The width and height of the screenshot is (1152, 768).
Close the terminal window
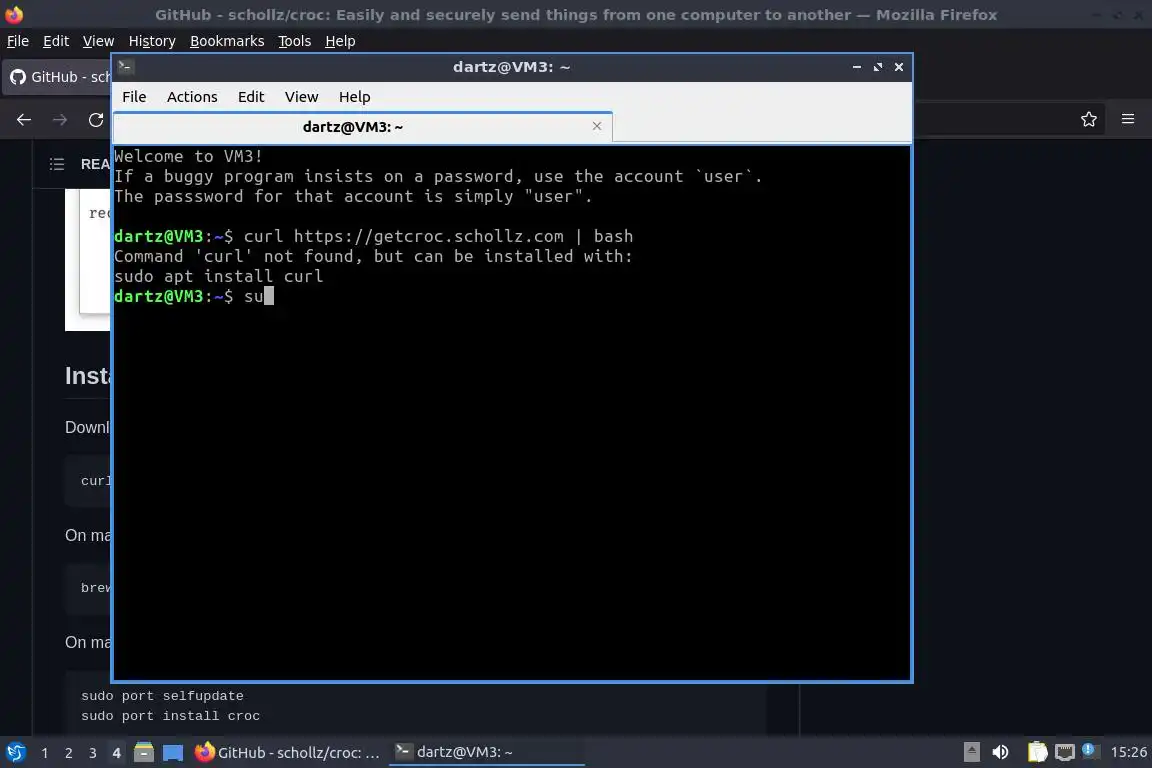(x=899, y=67)
